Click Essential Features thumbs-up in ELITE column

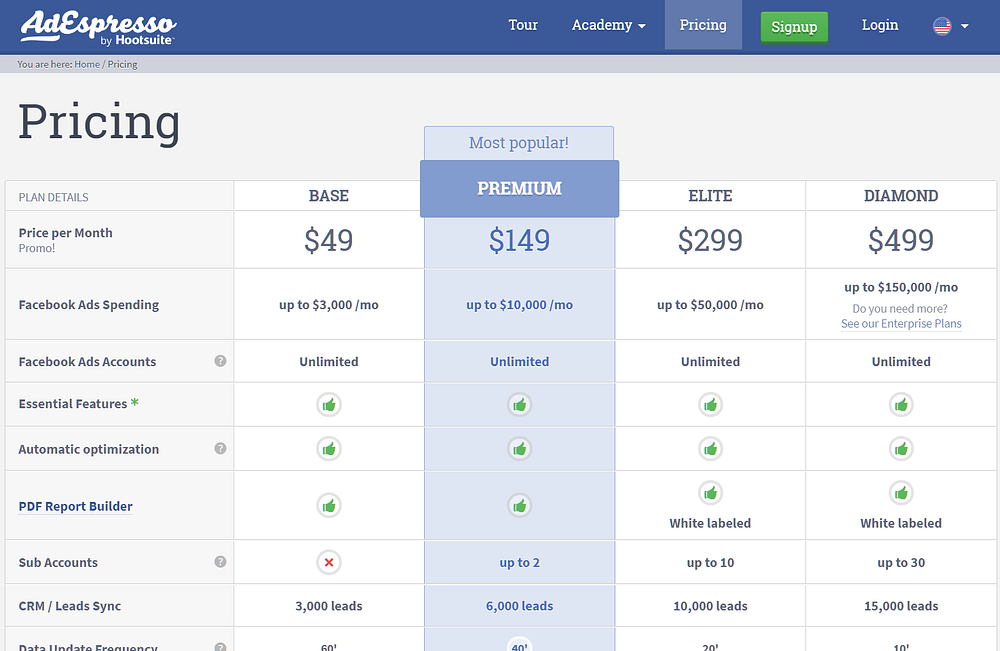710,405
